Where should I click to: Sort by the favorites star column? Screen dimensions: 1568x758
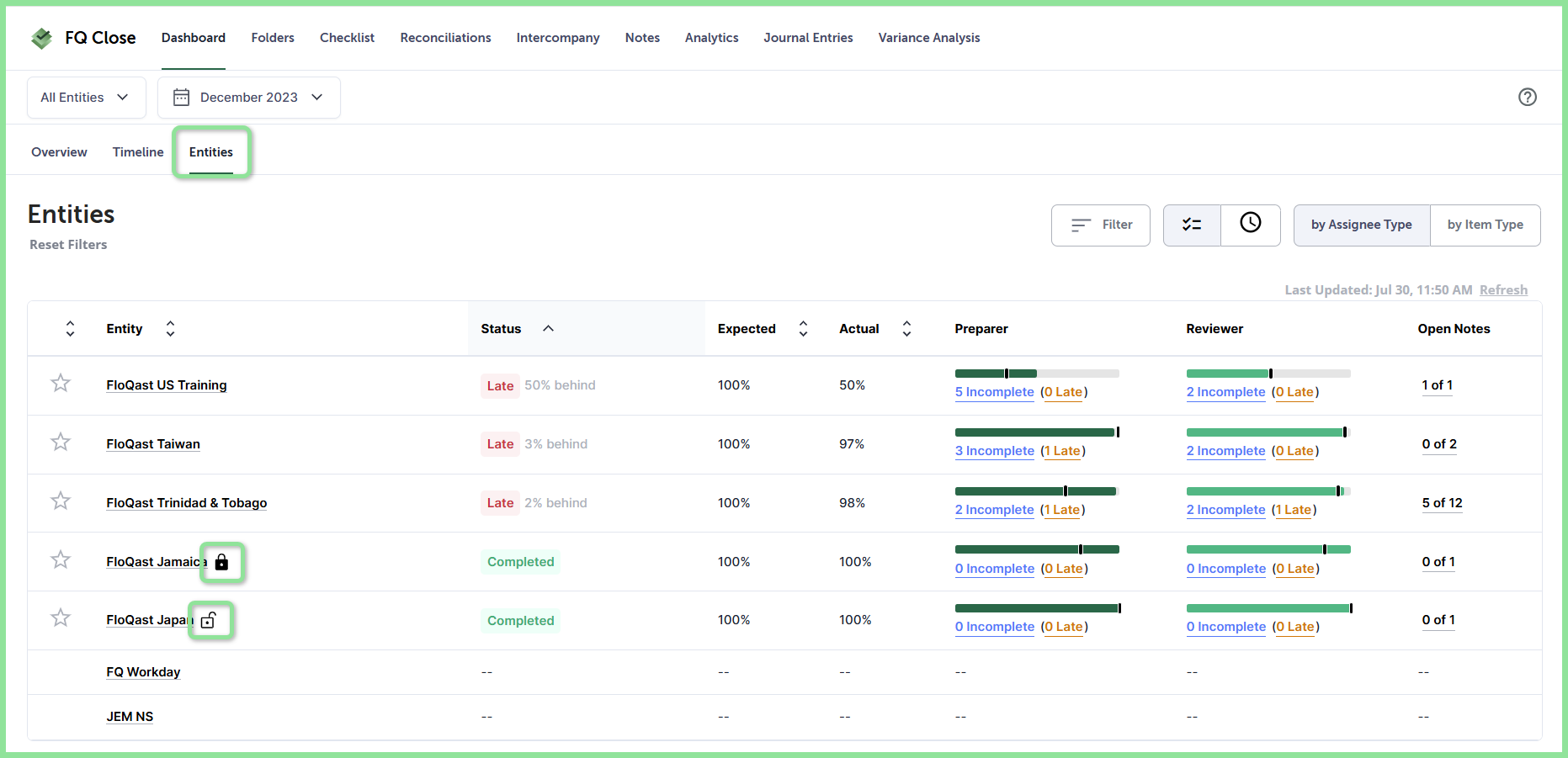tap(70, 329)
